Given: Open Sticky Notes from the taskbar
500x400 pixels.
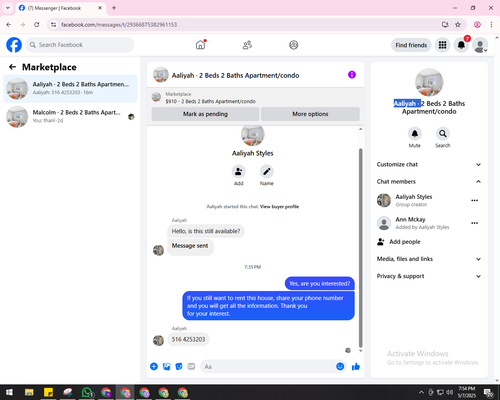Looking at the screenshot, I should (x=48, y=392).
